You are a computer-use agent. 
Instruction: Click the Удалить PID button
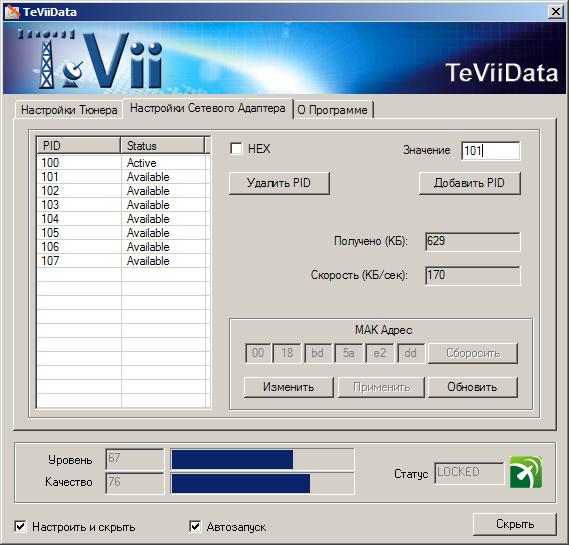(279, 183)
